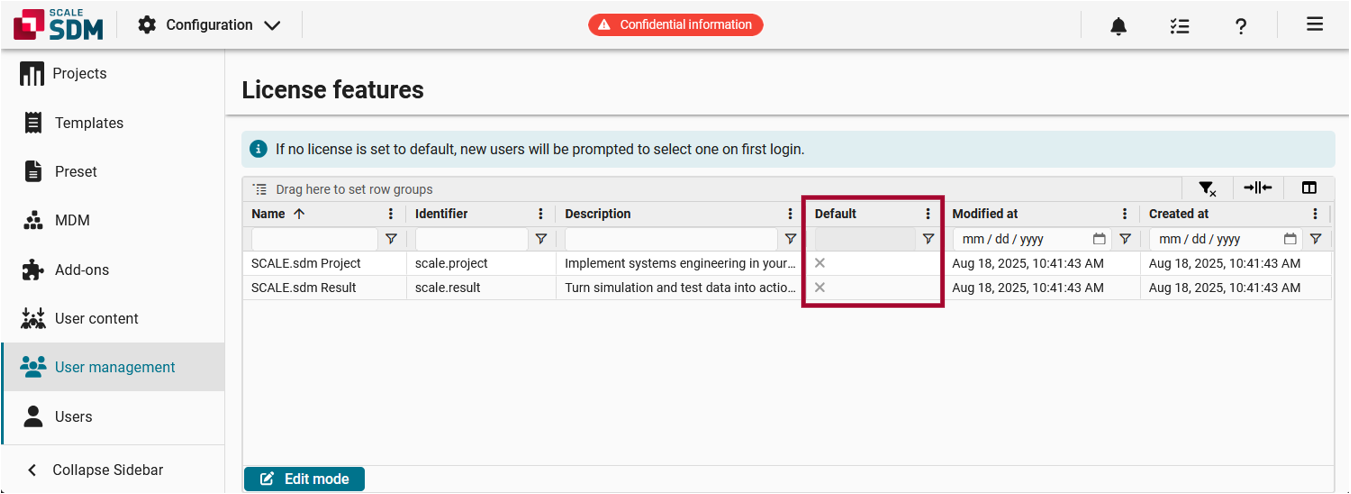Open the Modified at date picker calendar

pyautogui.click(x=1099, y=239)
